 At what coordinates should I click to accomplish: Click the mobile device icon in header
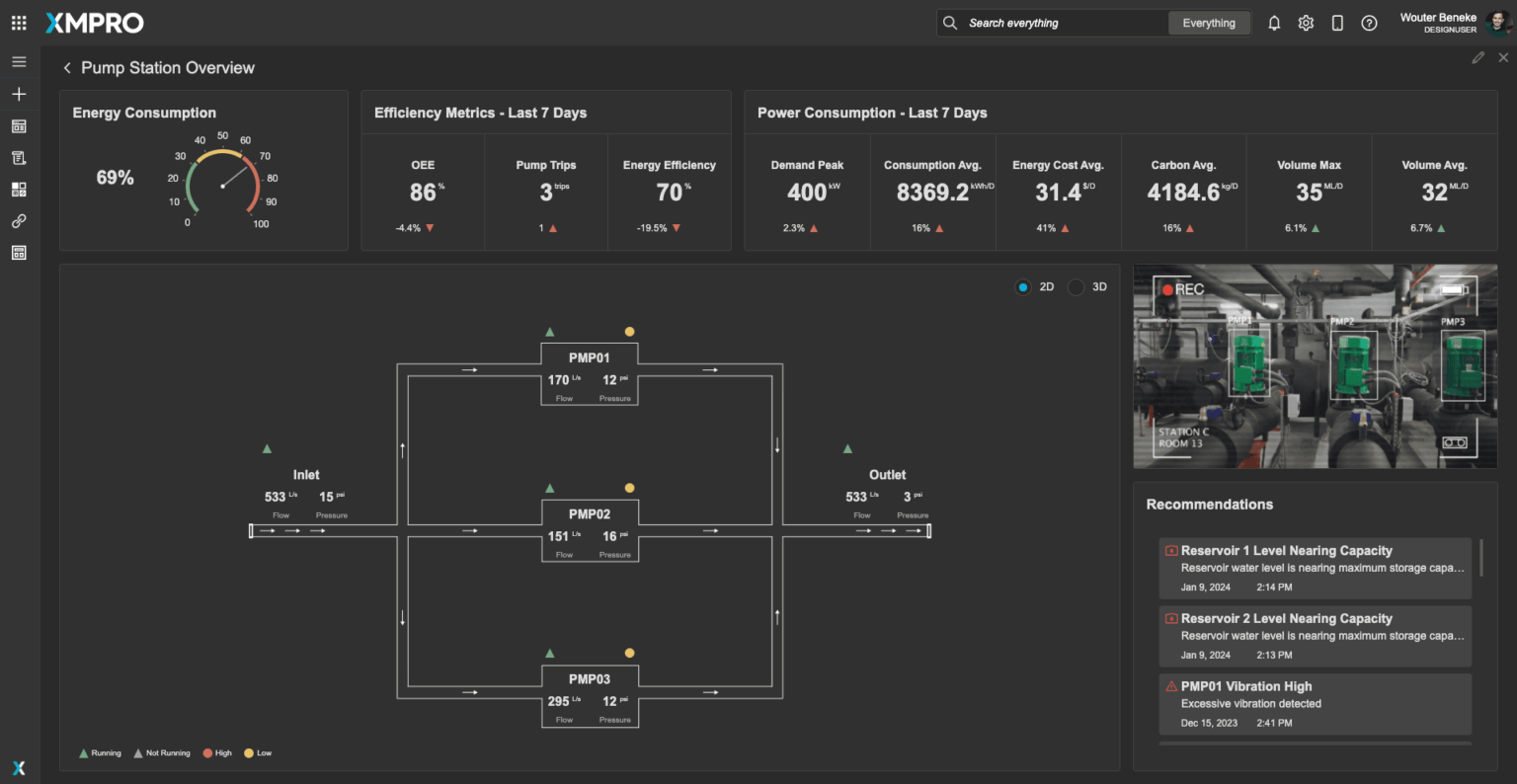(x=1337, y=23)
